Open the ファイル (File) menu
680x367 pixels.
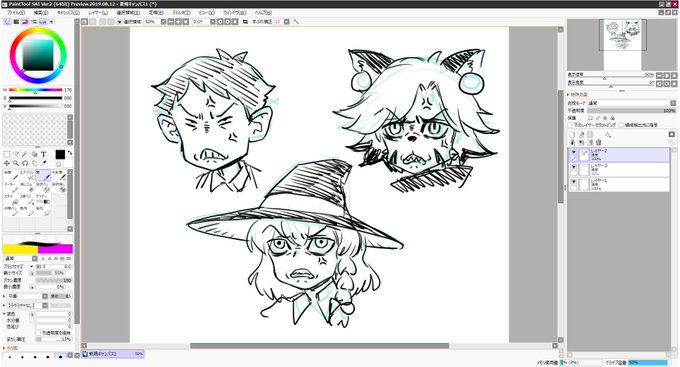(16, 13)
